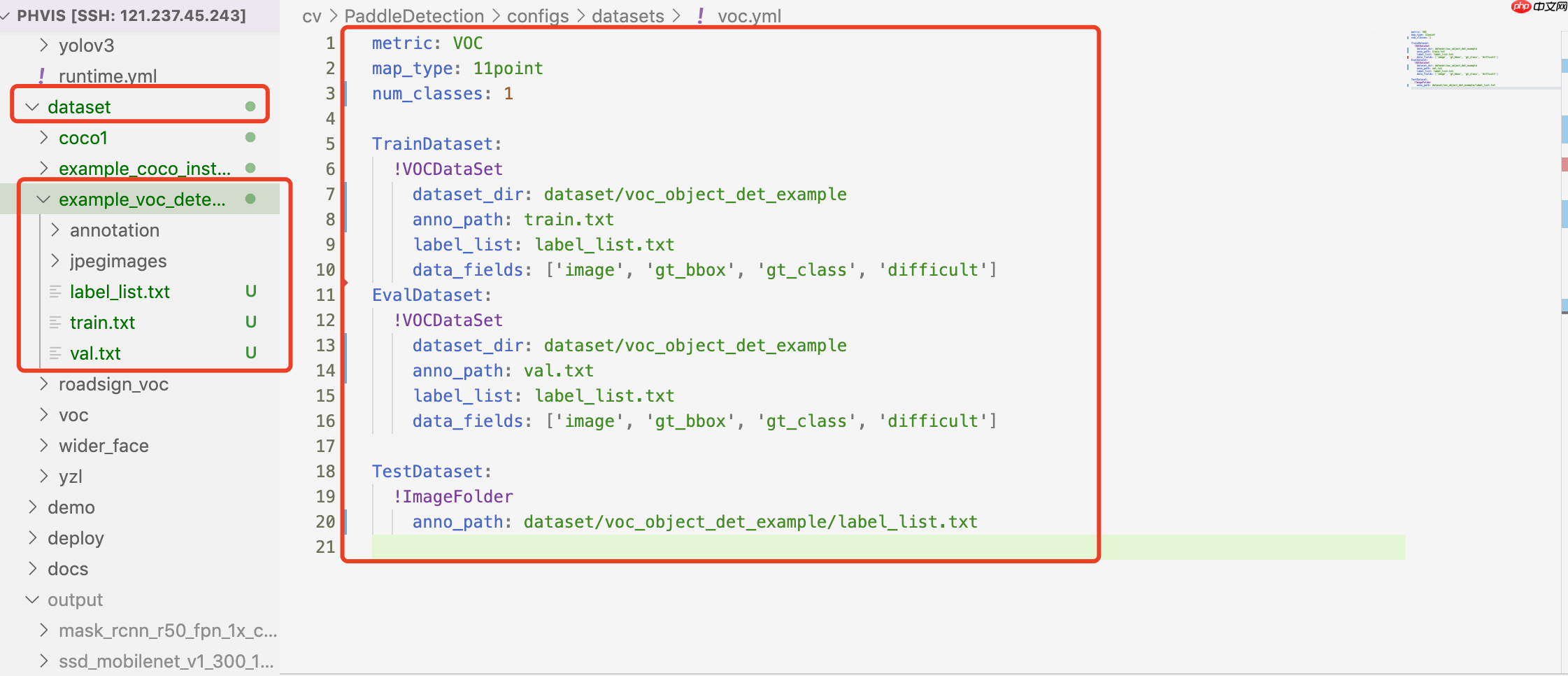
Task: Click 'dataset/voc_object_det_example' on line 13
Action: (x=695, y=346)
